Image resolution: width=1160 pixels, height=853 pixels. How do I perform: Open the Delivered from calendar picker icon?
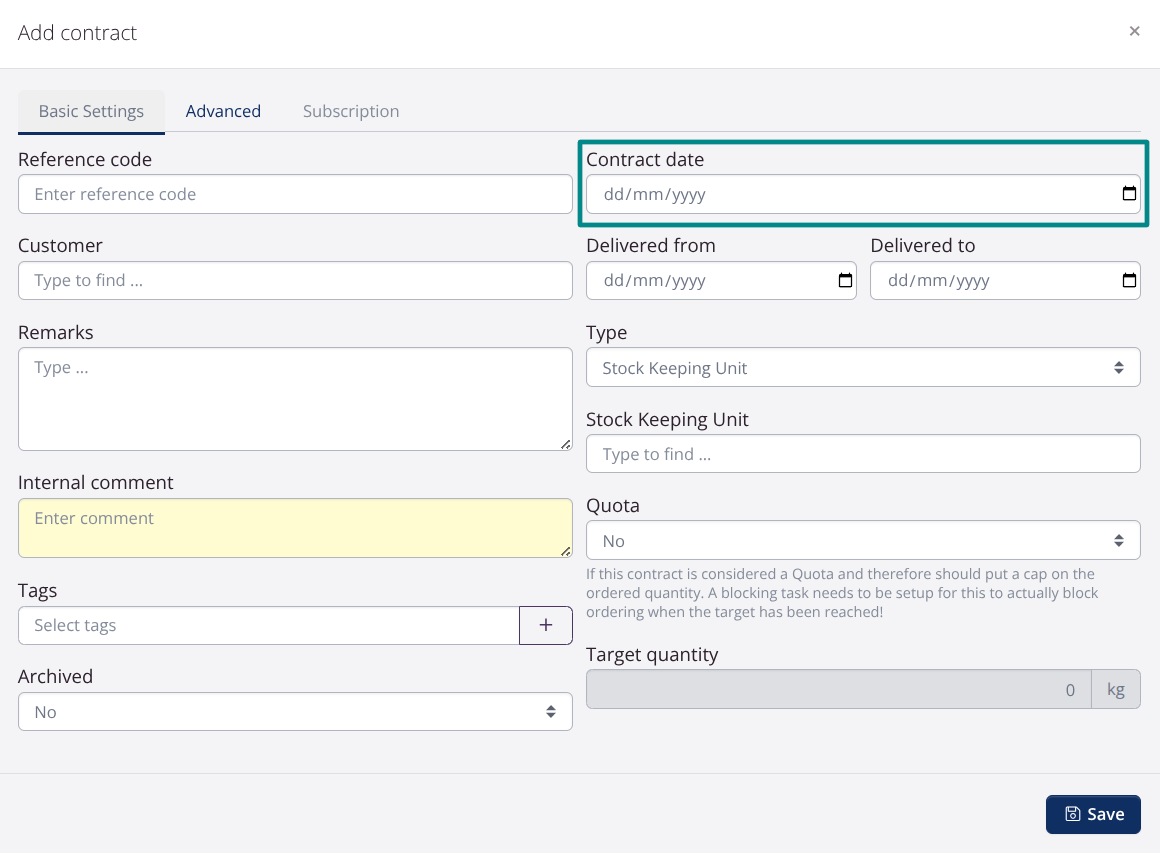click(x=845, y=281)
